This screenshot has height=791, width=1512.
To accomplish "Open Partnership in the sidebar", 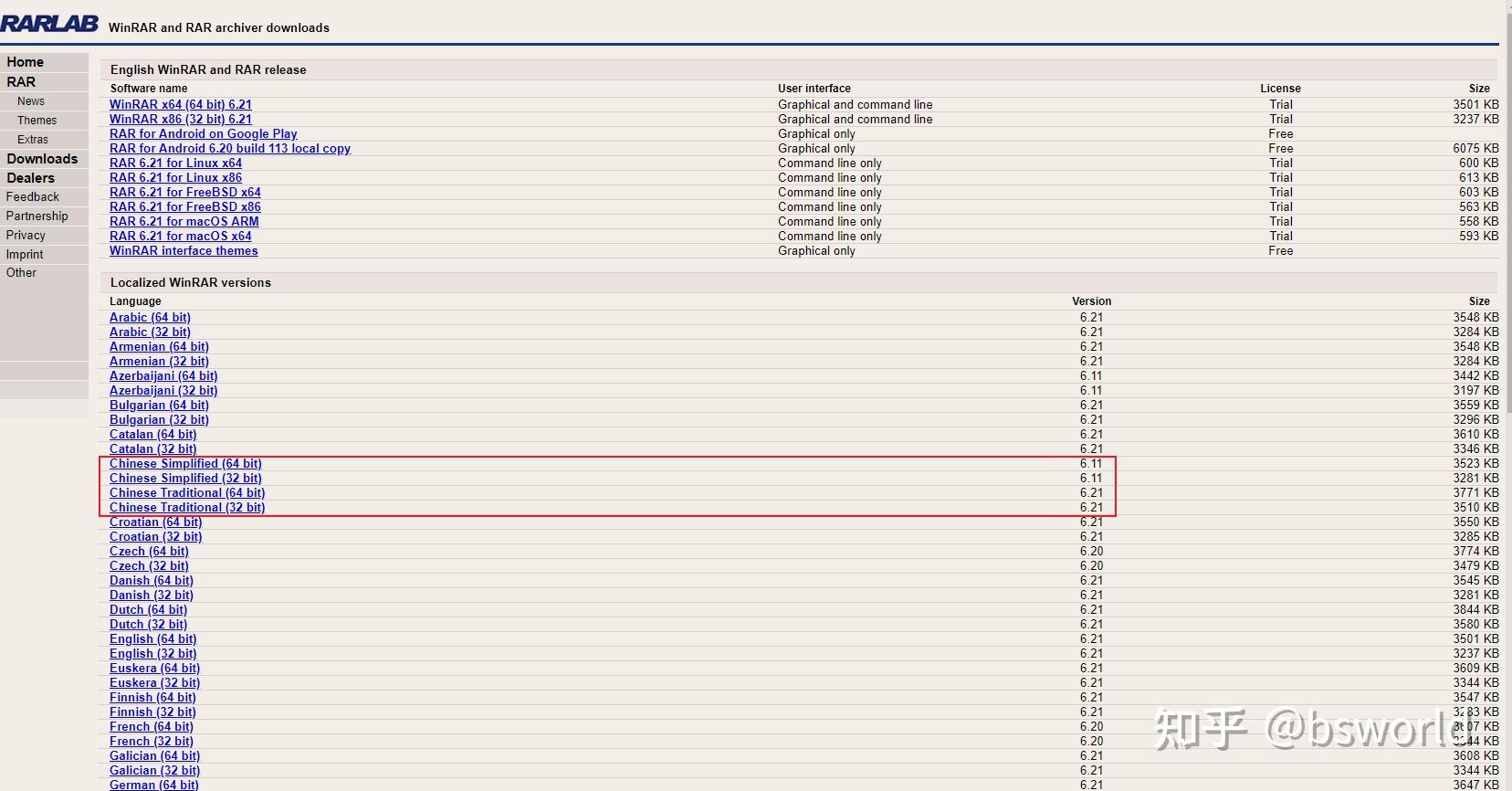I will (x=37, y=216).
